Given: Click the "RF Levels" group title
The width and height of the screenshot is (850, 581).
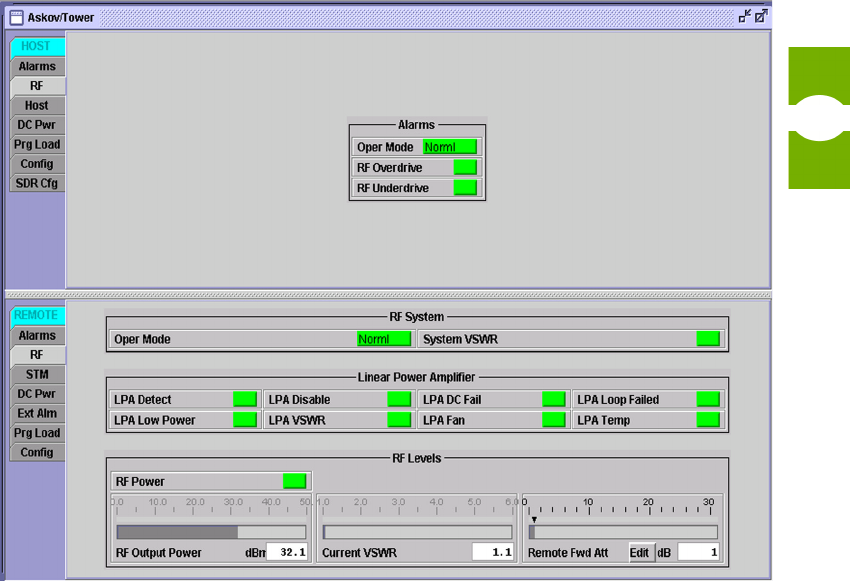Looking at the screenshot, I should pos(416,459).
